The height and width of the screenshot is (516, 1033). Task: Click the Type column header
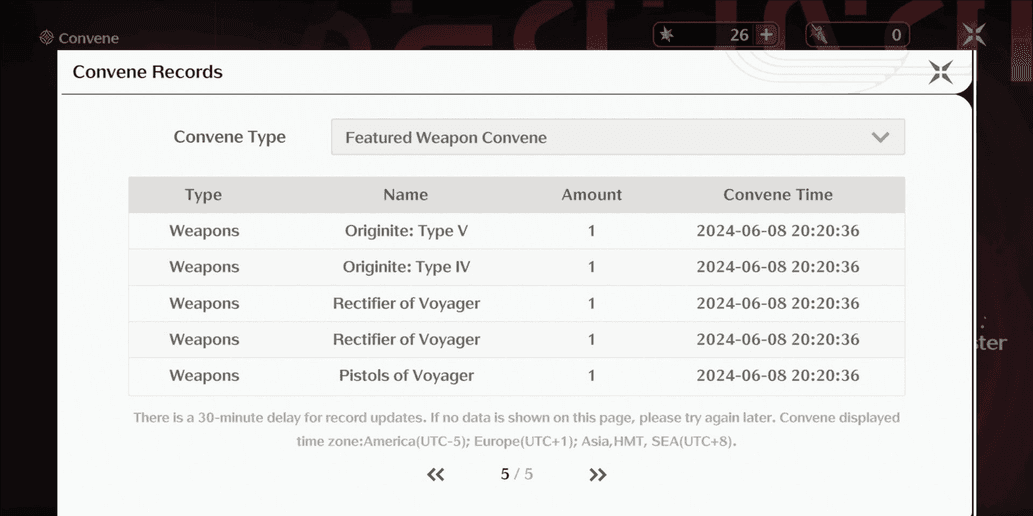pyautogui.click(x=203, y=195)
